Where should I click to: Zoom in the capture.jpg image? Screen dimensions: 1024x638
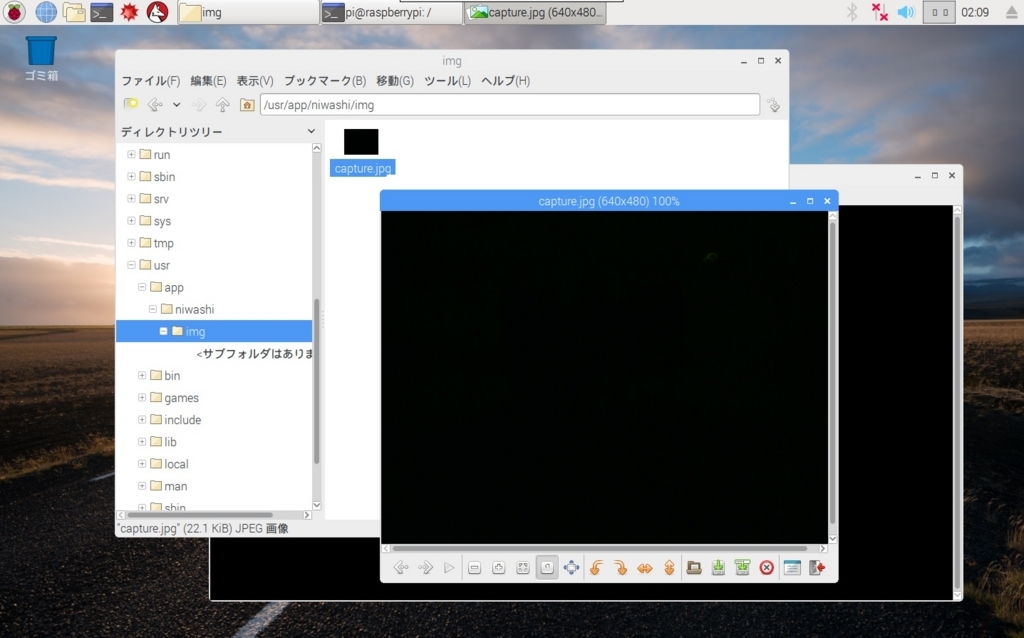(499, 567)
